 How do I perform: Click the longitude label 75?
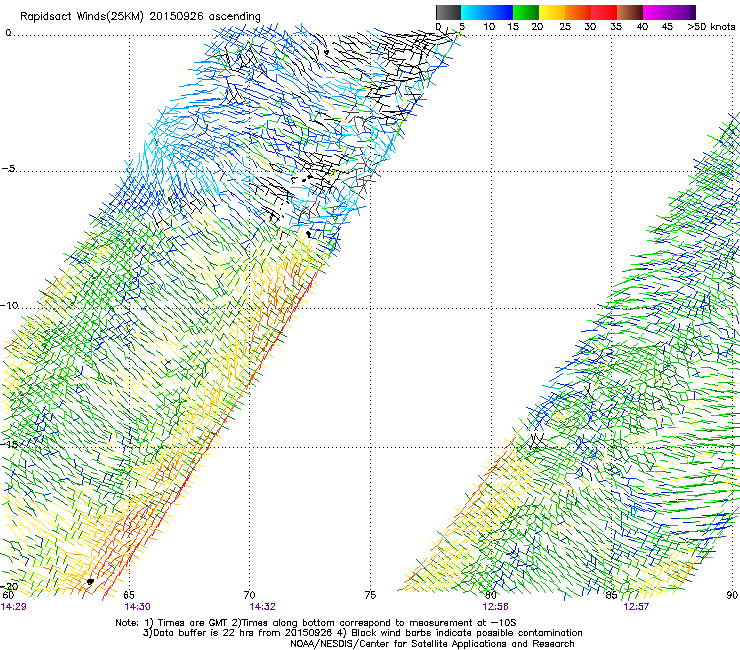pyautogui.click(x=370, y=595)
